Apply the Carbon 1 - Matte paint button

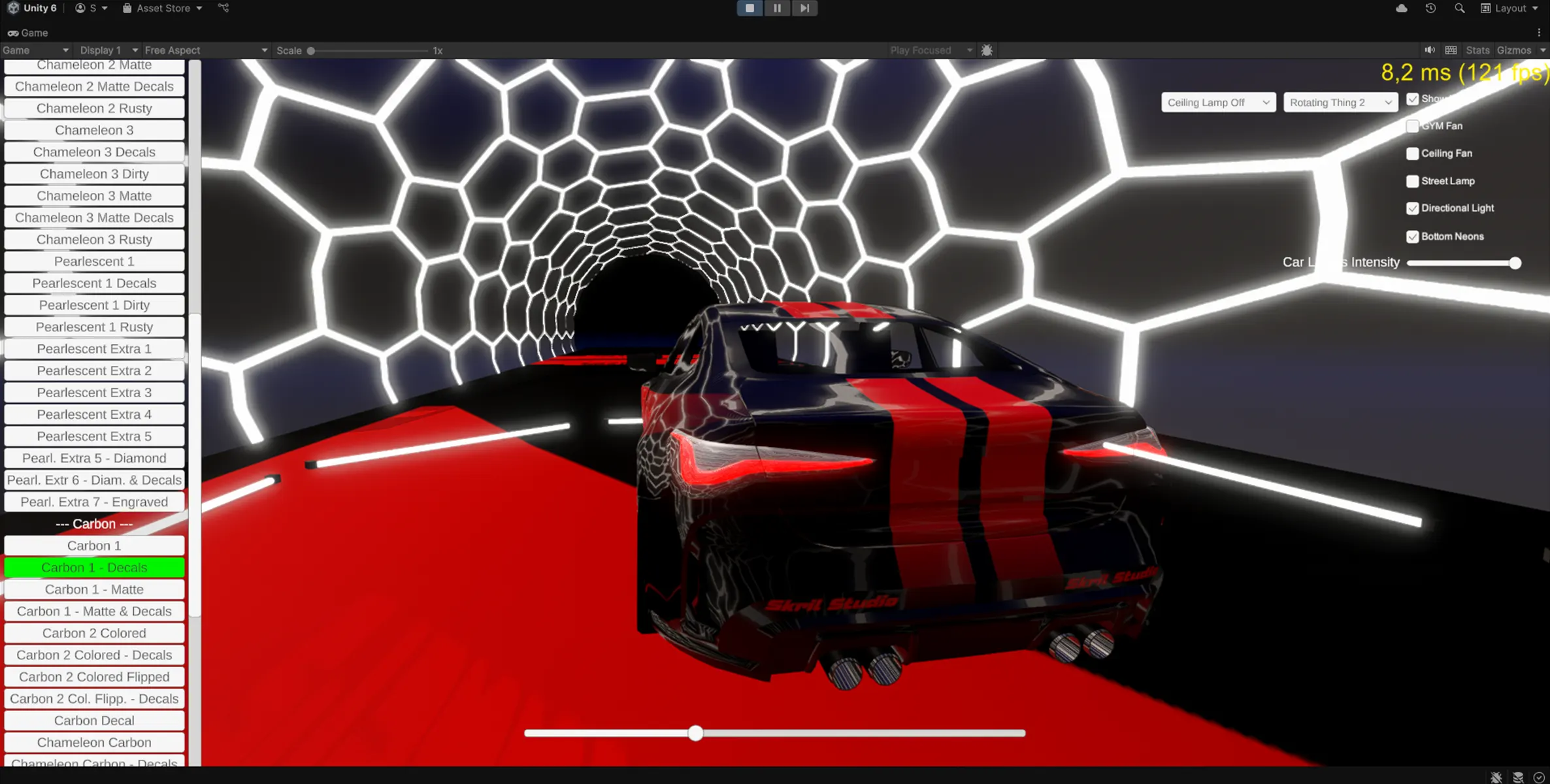click(x=94, y=589)
